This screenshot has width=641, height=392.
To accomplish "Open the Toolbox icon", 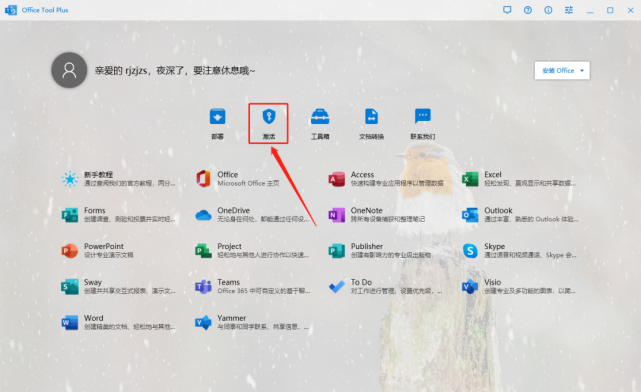I will click(320, 116).
